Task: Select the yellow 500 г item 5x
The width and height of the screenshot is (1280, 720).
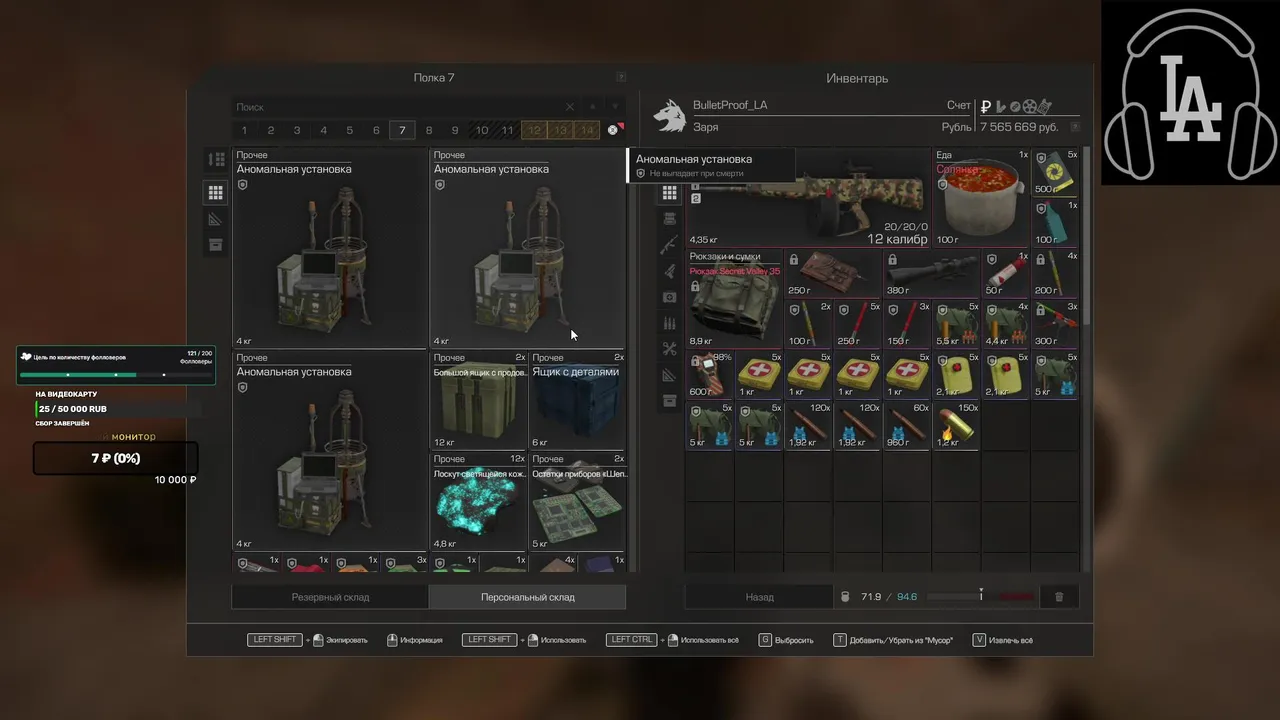Action: [1055, 173]
